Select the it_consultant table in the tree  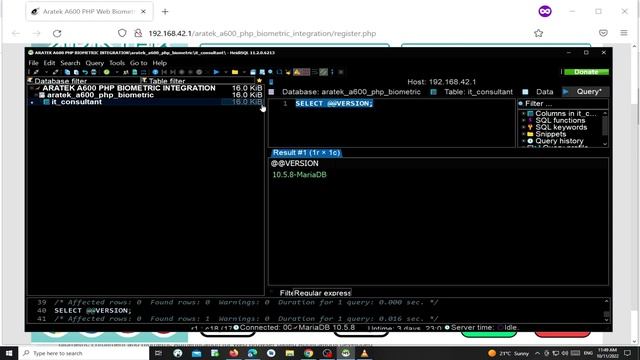[76, 102]
